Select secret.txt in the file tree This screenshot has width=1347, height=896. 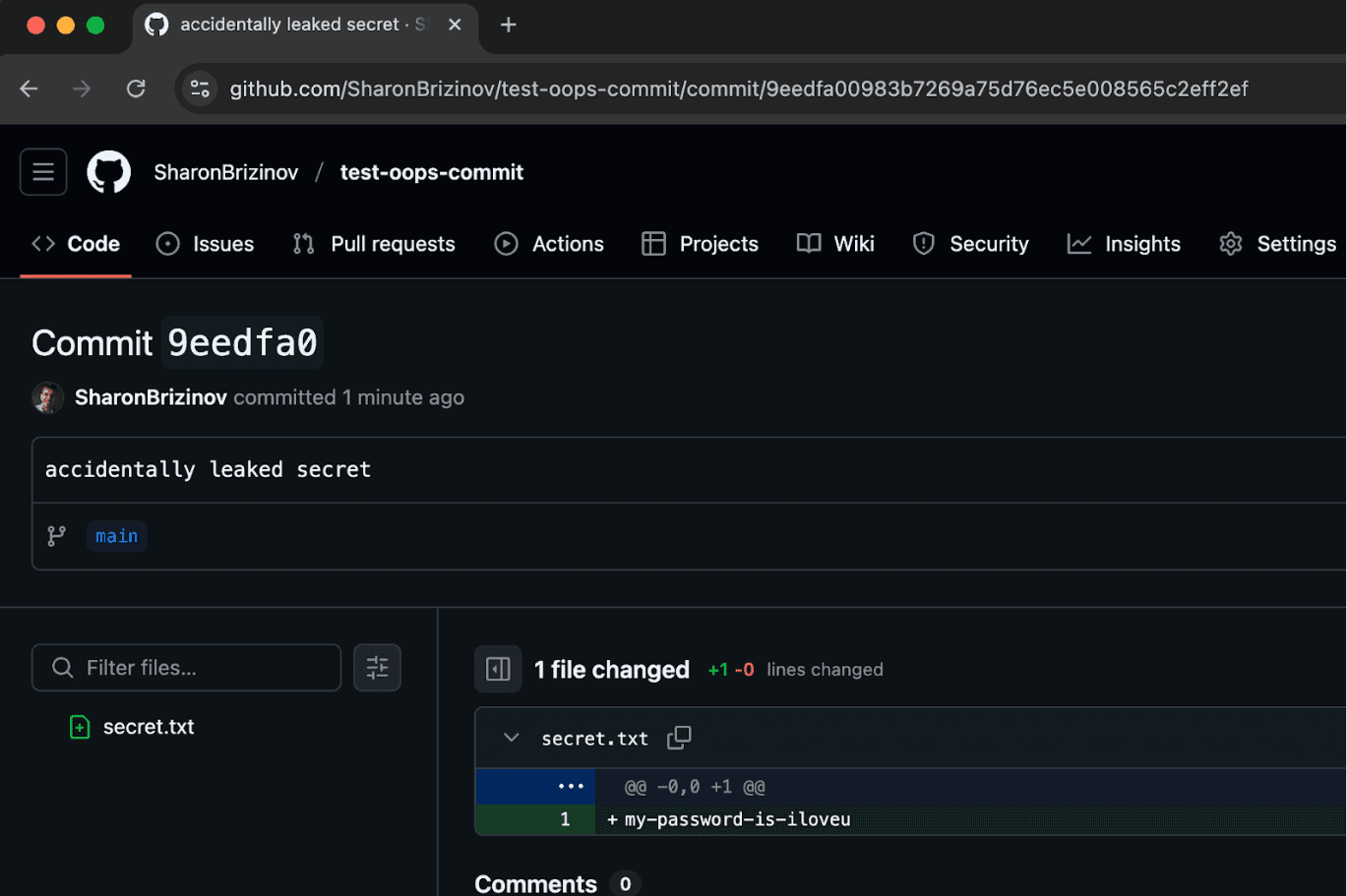[149, 727]
